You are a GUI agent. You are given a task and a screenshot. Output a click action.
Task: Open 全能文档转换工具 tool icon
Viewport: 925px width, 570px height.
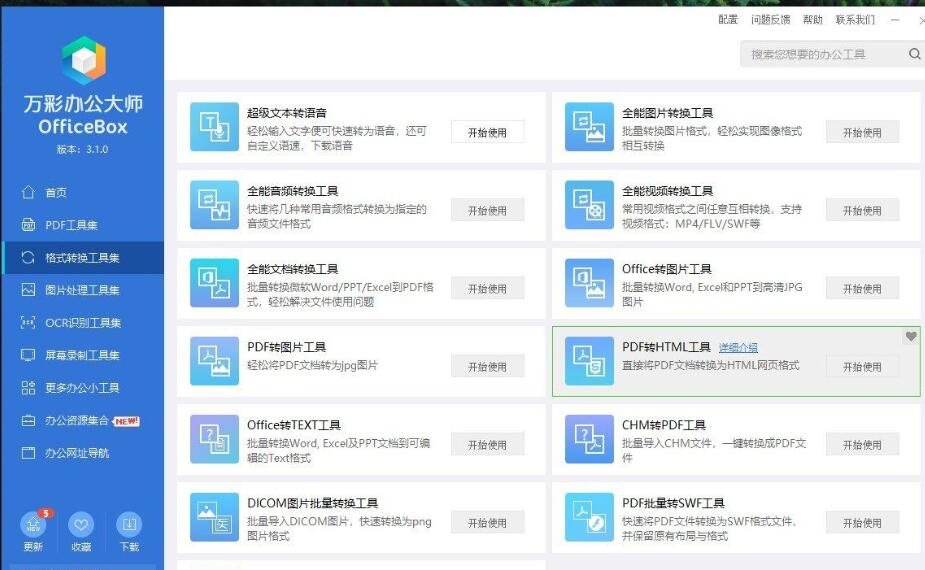(214, 283)
